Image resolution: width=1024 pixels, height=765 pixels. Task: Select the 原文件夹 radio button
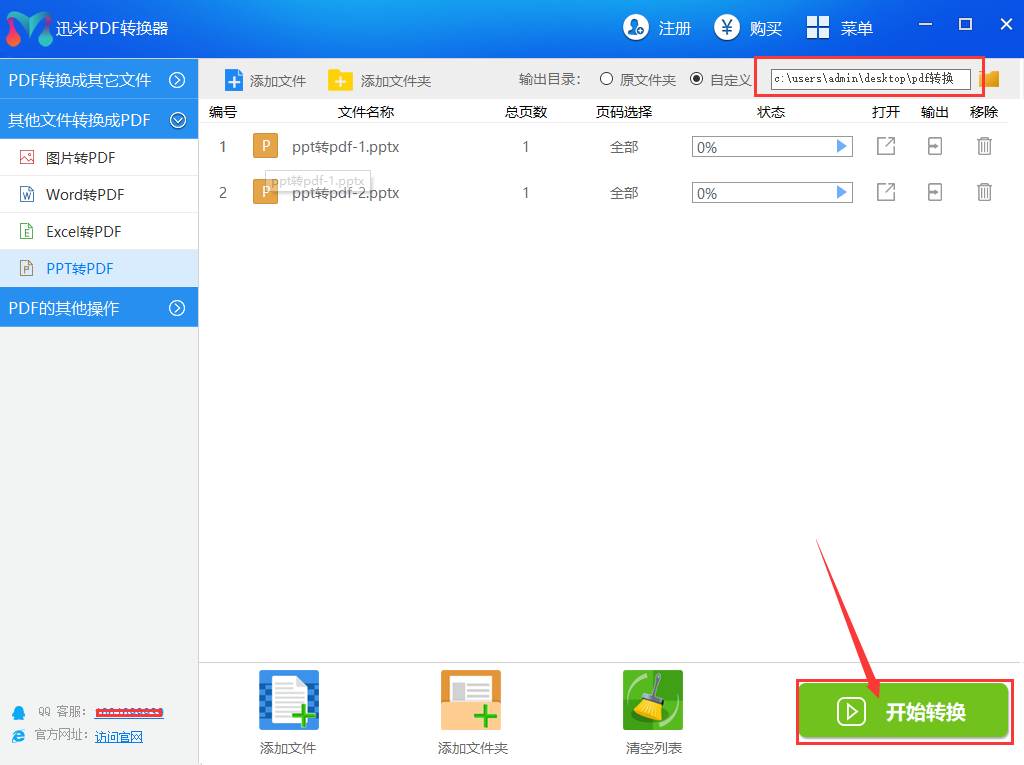pos(606,79)
